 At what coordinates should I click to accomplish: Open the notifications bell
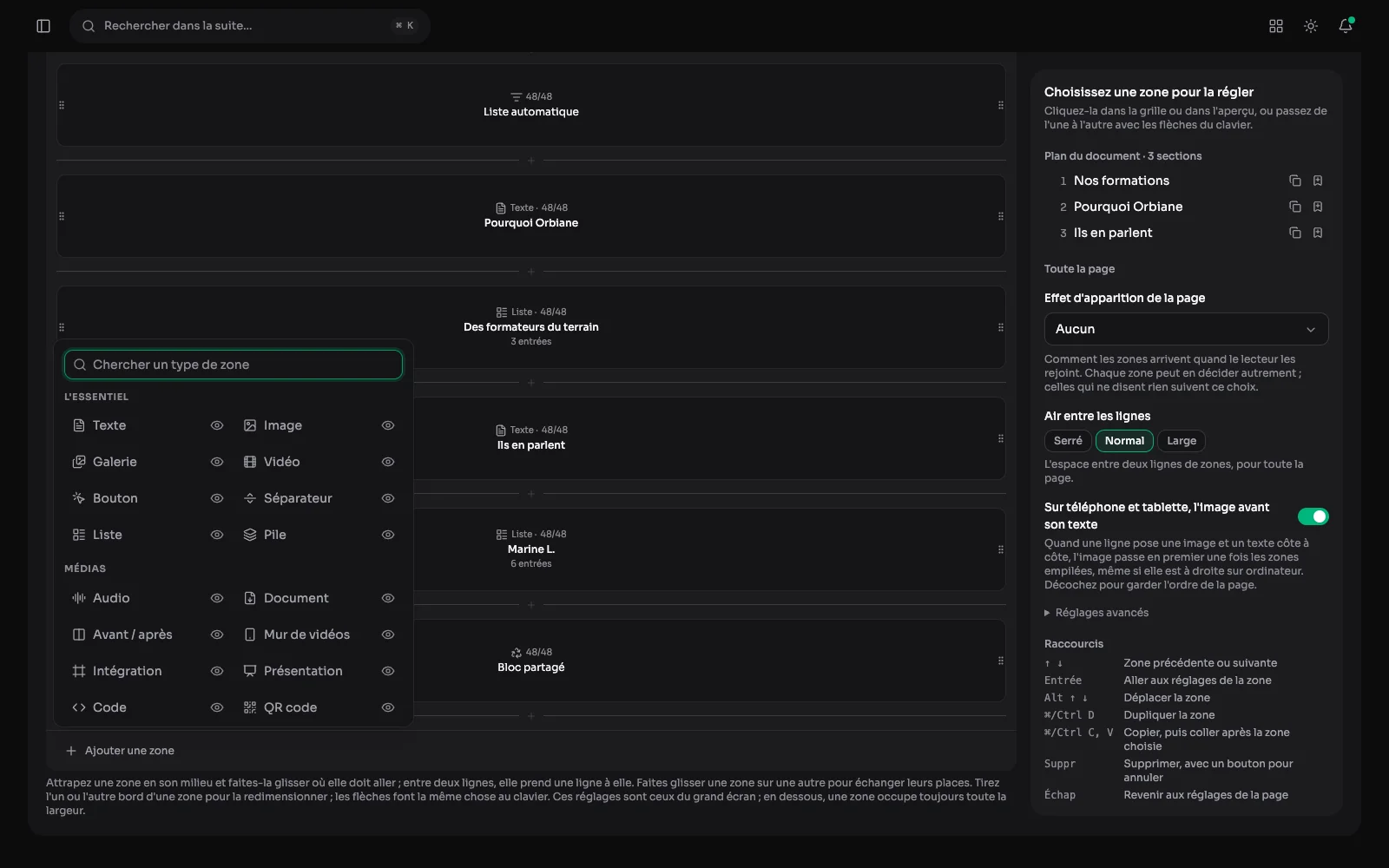point(1346,26)
